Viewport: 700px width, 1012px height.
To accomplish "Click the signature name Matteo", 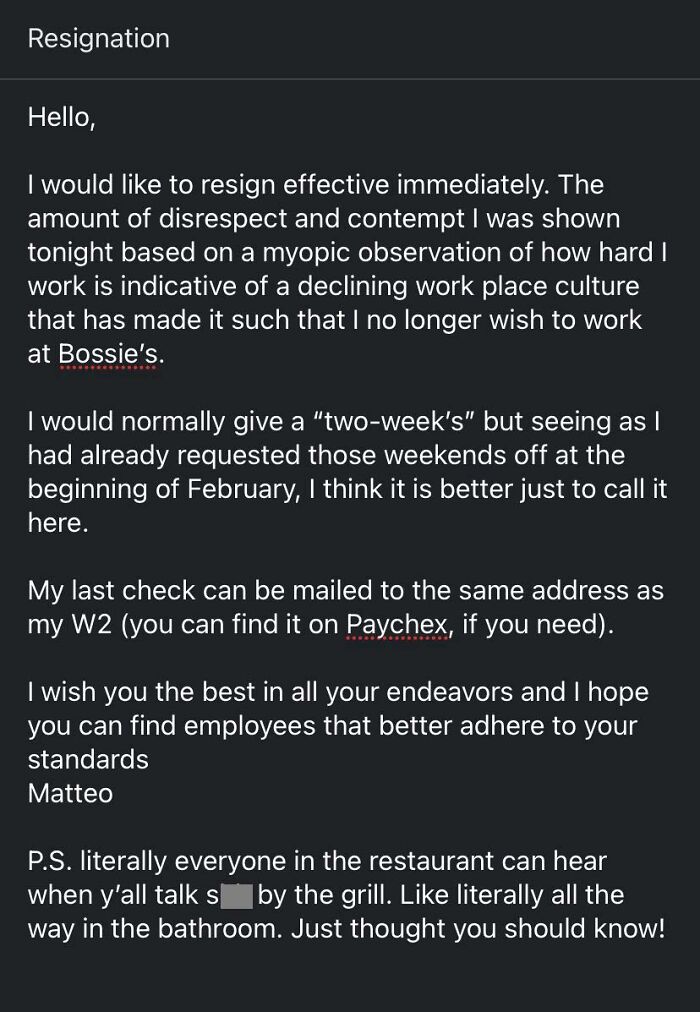I will (70, 793).
